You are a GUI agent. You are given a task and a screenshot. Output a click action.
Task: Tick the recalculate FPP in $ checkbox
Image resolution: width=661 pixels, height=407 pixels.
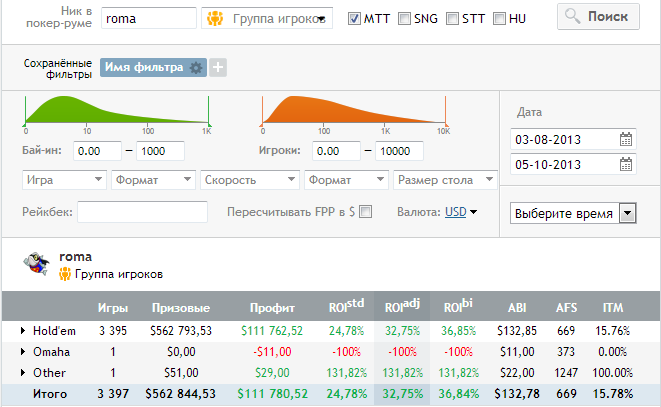click(x=365, y=211)
